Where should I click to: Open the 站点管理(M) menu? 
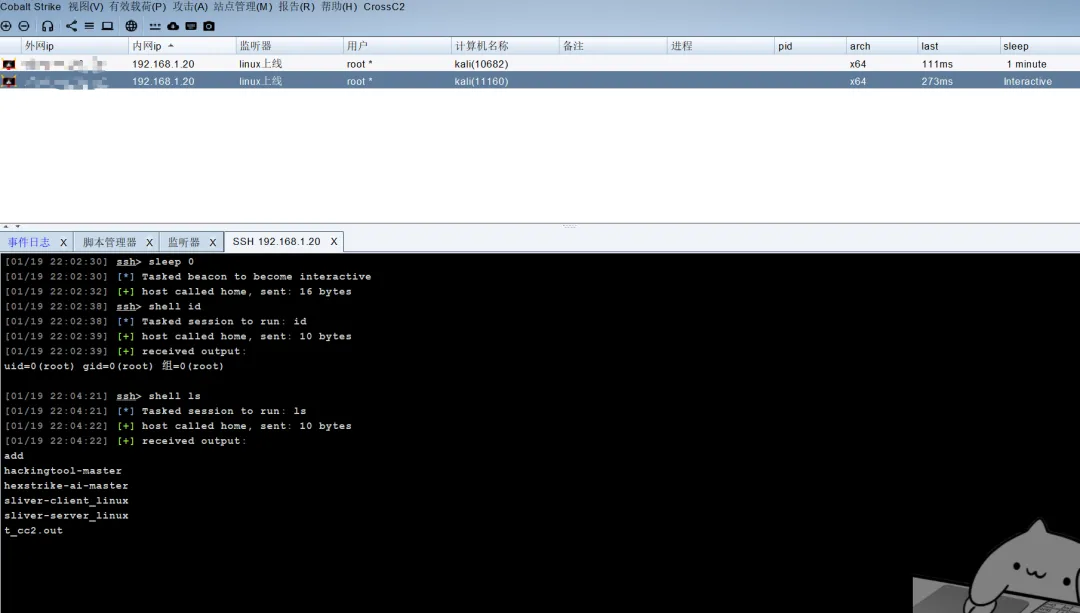pyautogui.click(x=243, y=7)
